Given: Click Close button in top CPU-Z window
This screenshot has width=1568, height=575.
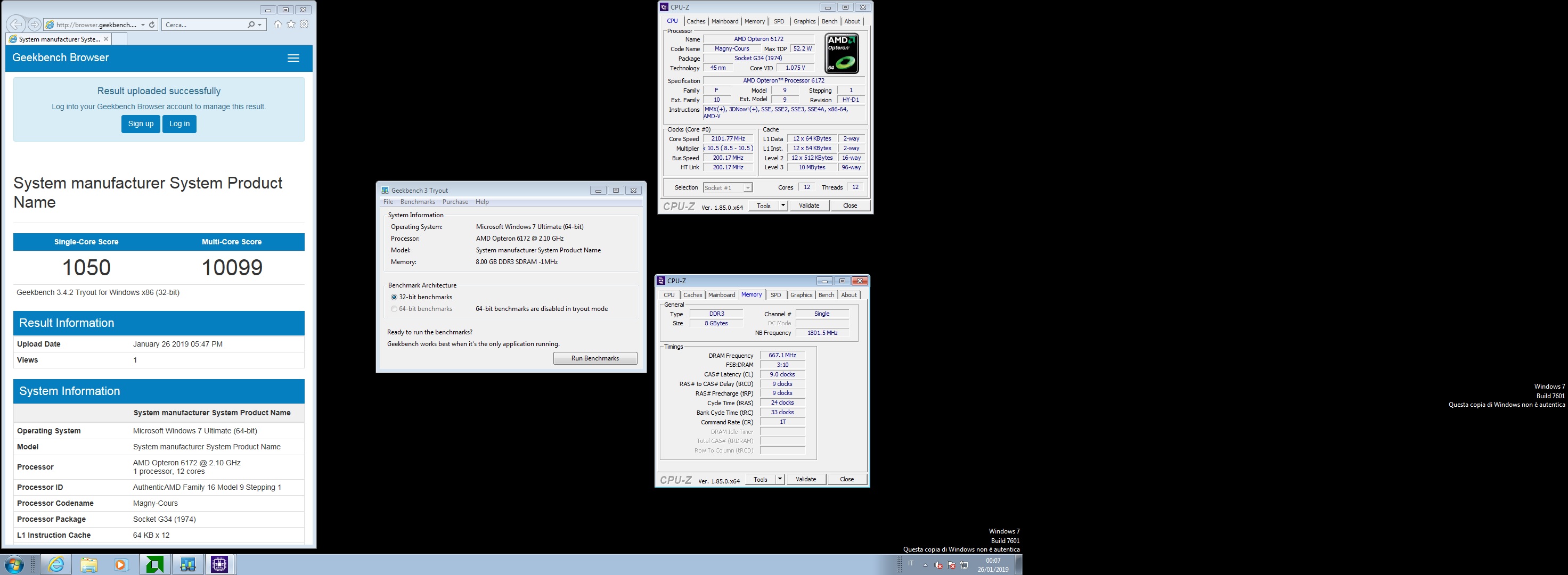Looking at the screenshot, I should click(851, 206).
